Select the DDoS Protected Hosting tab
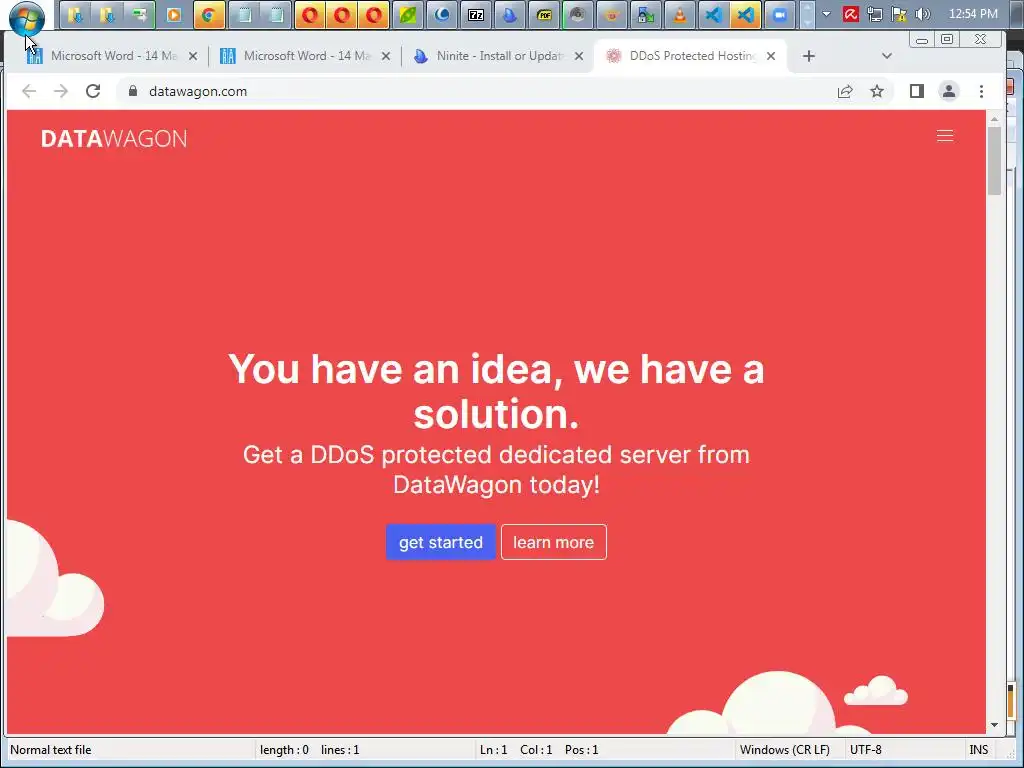 click(692, 56)
